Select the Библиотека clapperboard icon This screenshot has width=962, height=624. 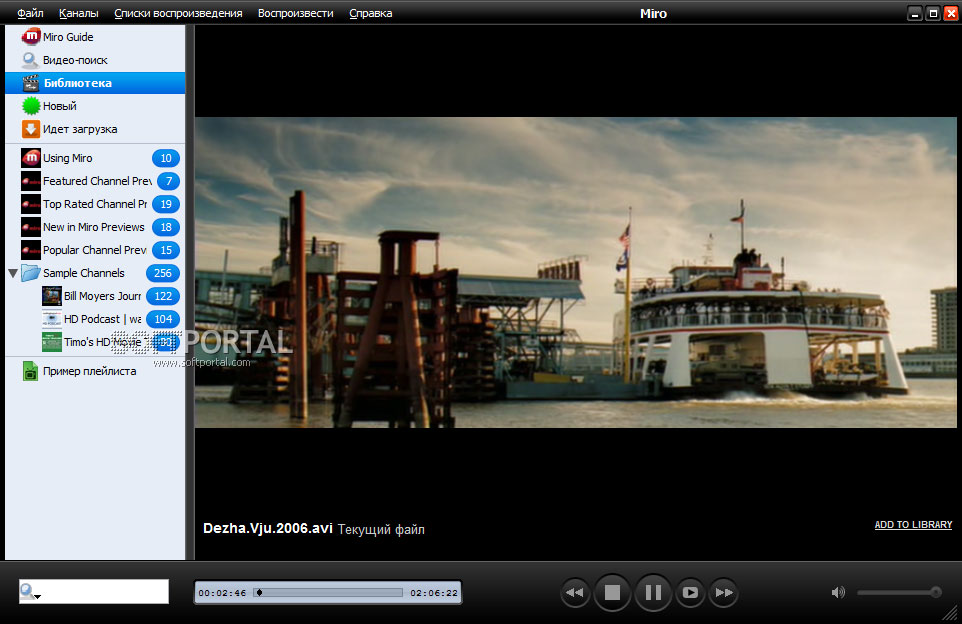pyautogui.click(x=31, y=83)
